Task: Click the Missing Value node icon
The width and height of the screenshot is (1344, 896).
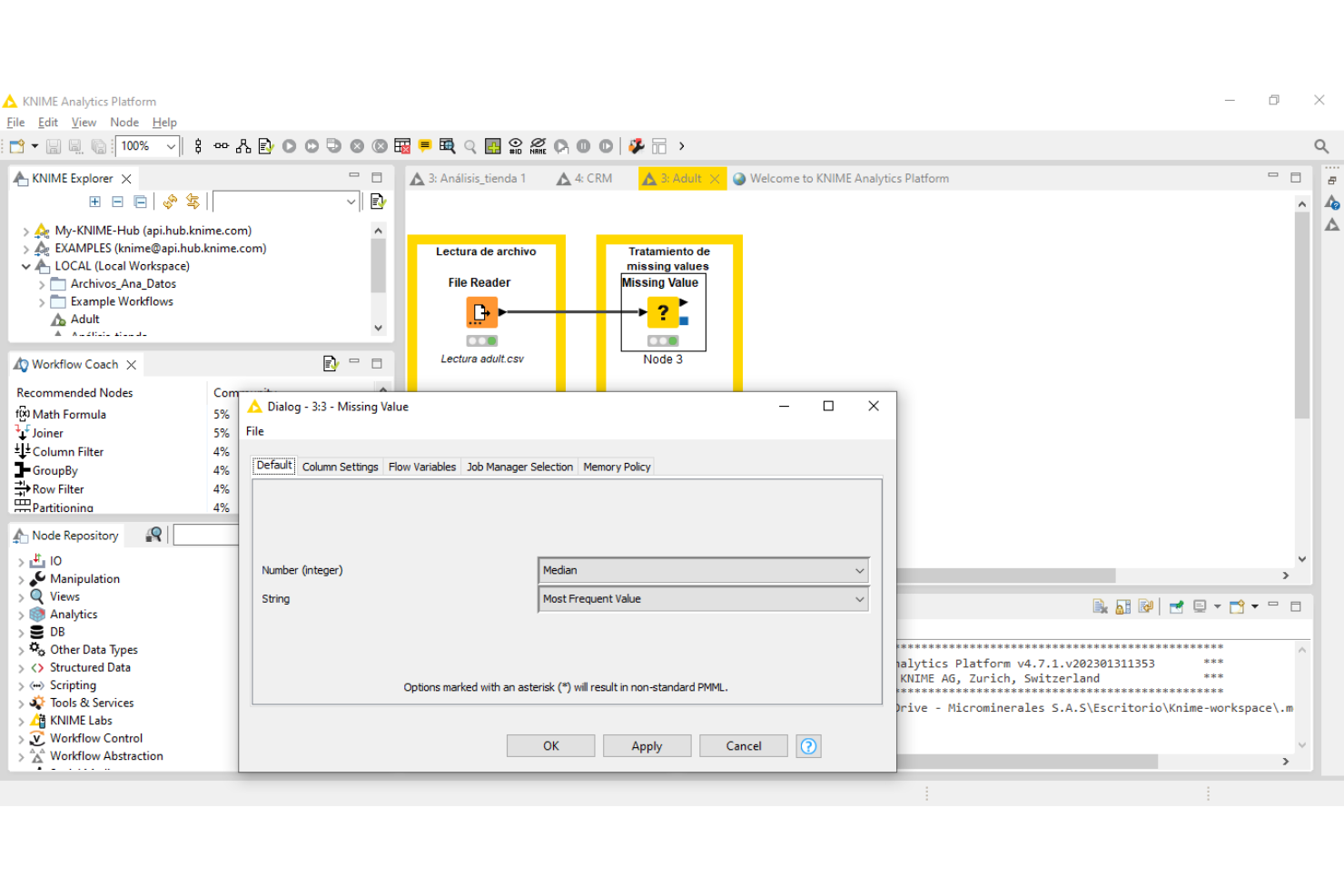Action: click(663, 312)
